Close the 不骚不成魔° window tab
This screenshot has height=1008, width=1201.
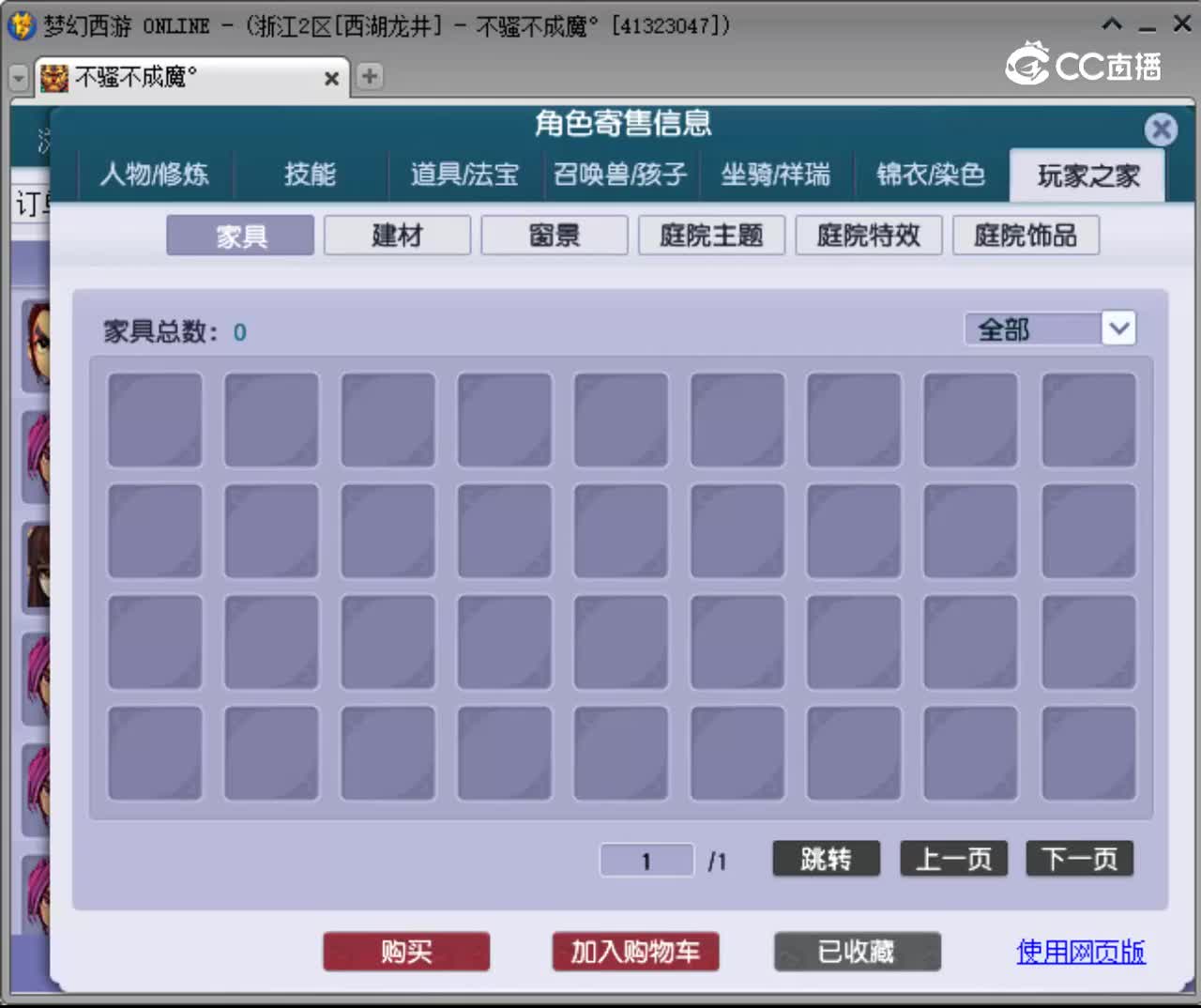[331, 79]
